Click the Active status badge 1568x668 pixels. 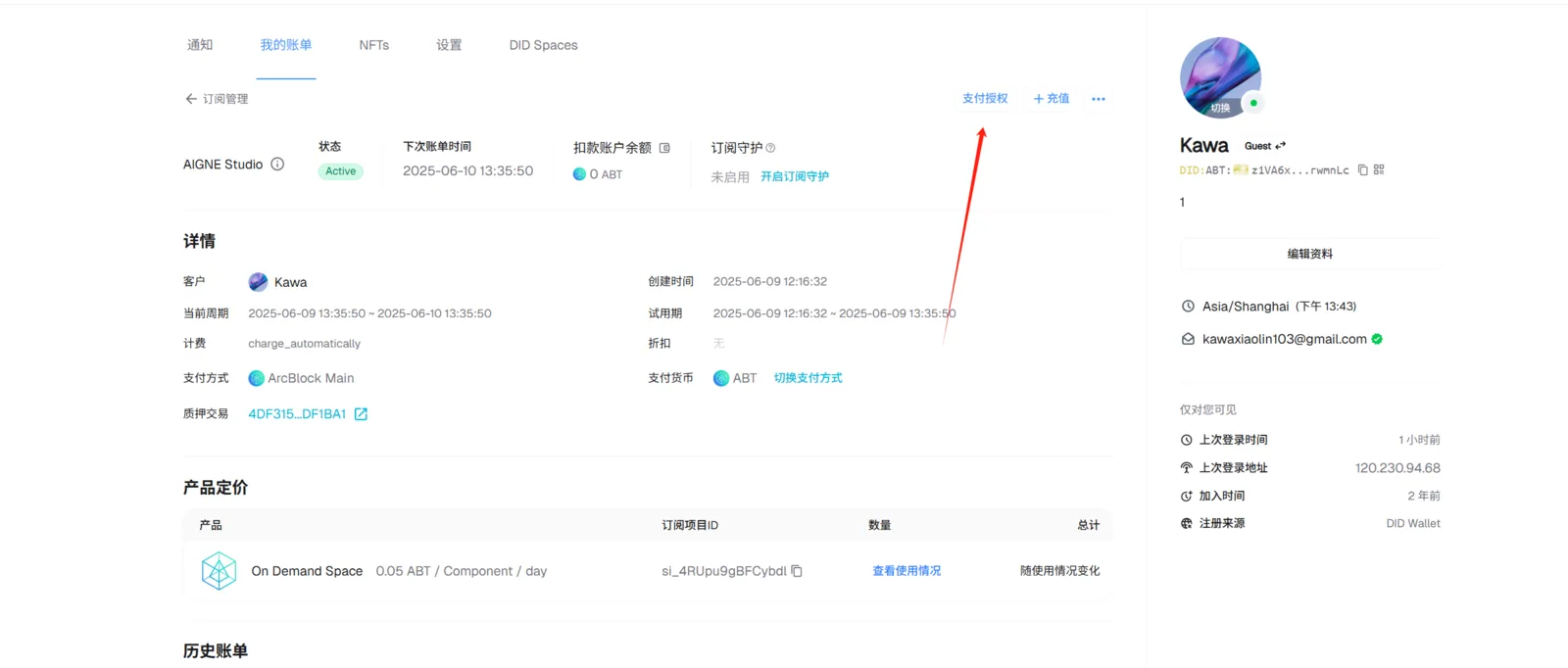(341, 171)
